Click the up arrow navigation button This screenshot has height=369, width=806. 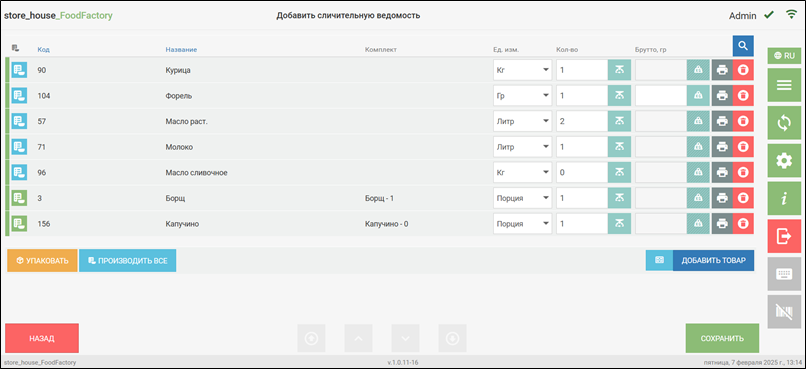359,338
